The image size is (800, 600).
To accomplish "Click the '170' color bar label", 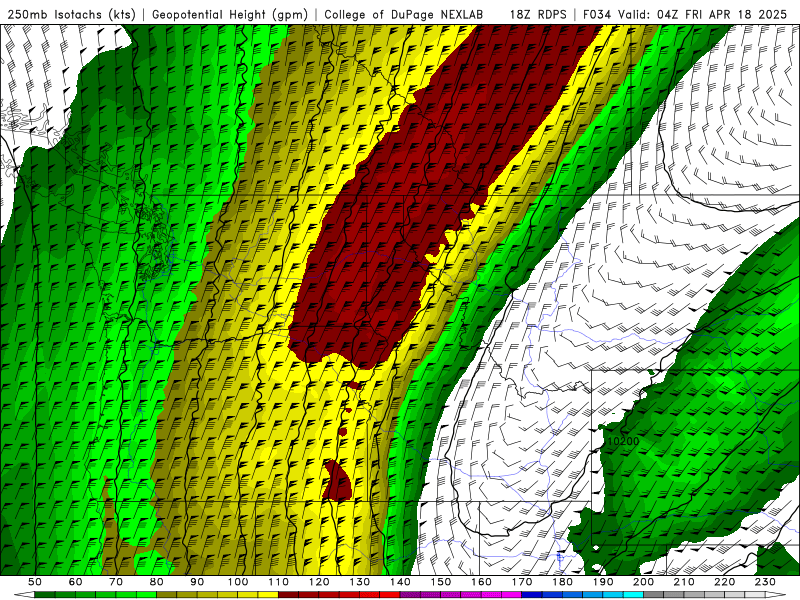I will 522,582.
